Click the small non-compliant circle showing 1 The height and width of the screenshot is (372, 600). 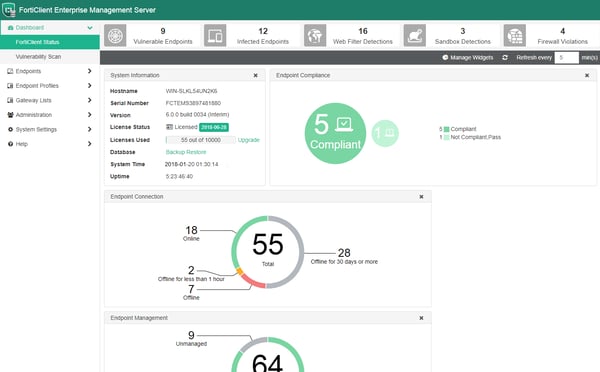pyautogui.click(x=385, y=133)
